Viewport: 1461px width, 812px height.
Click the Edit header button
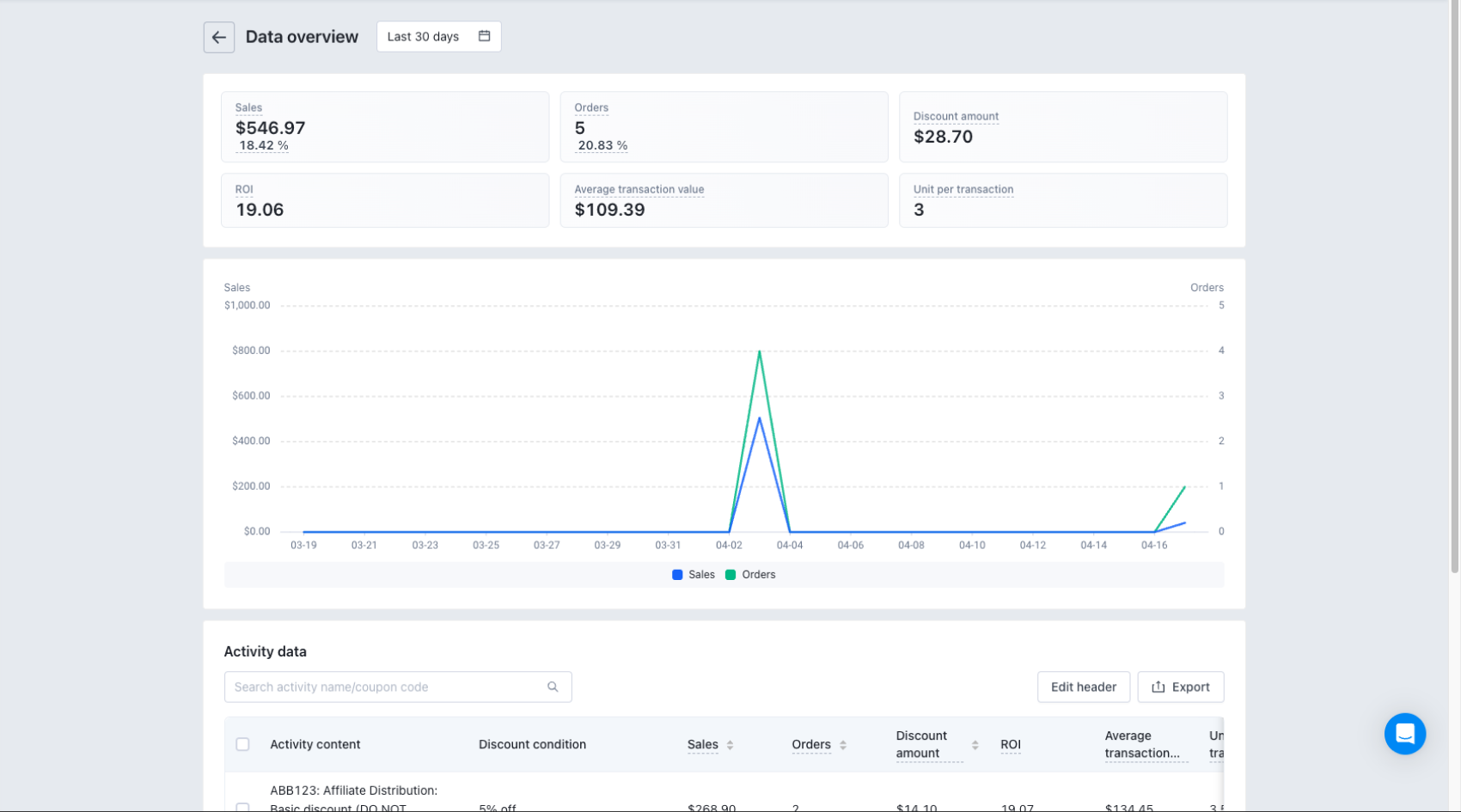[x=1083, y=687]
